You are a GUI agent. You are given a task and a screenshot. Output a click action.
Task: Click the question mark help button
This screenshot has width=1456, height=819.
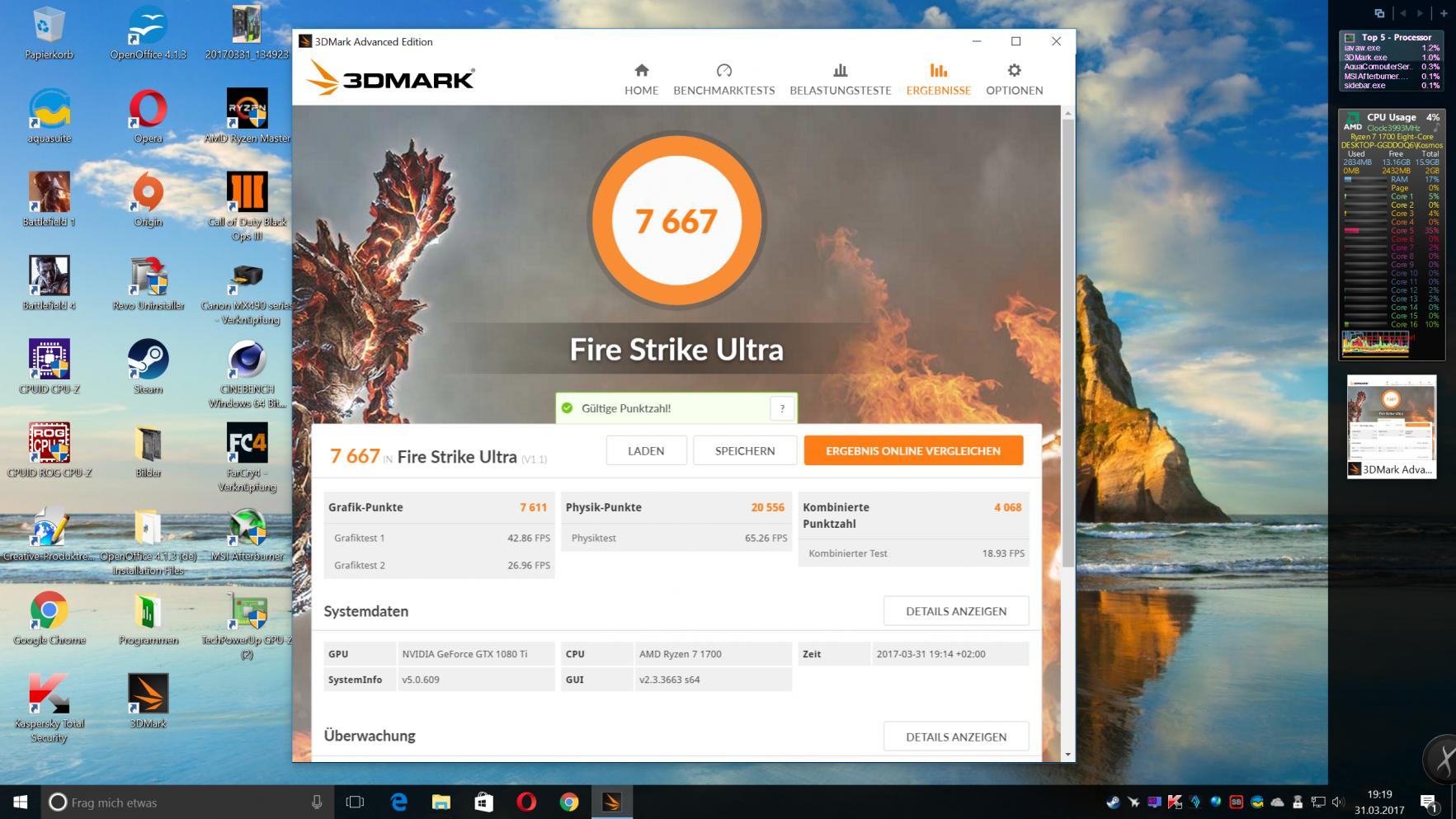[782, 407]
